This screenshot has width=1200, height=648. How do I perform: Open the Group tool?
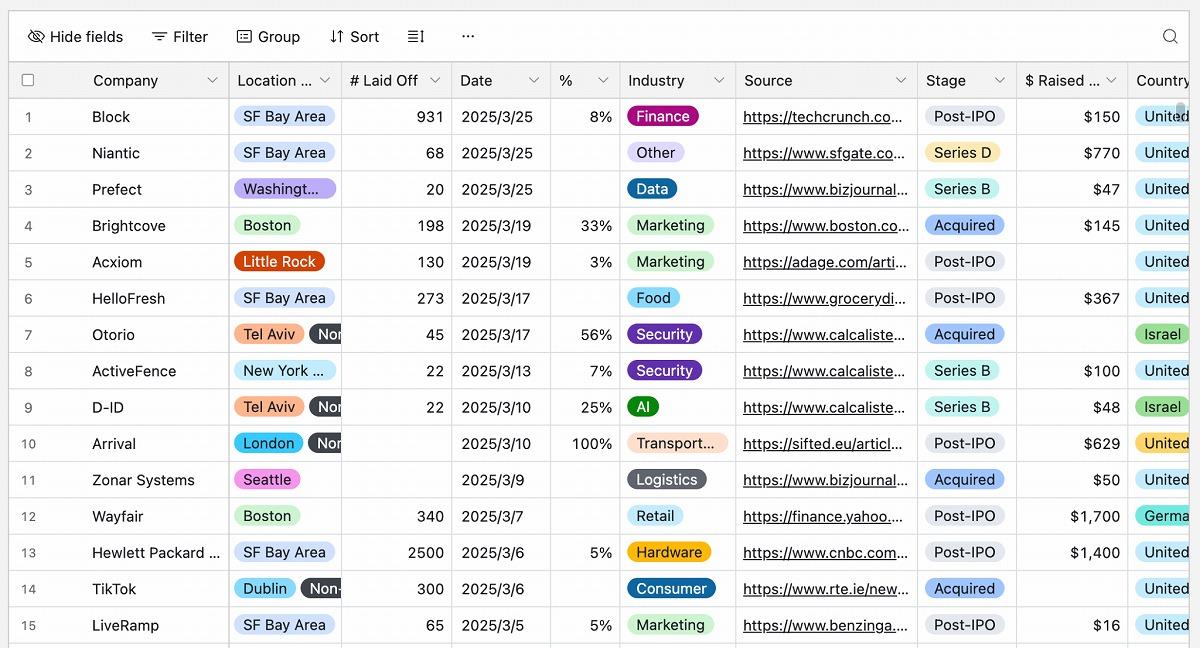click(x=268, y=37)
